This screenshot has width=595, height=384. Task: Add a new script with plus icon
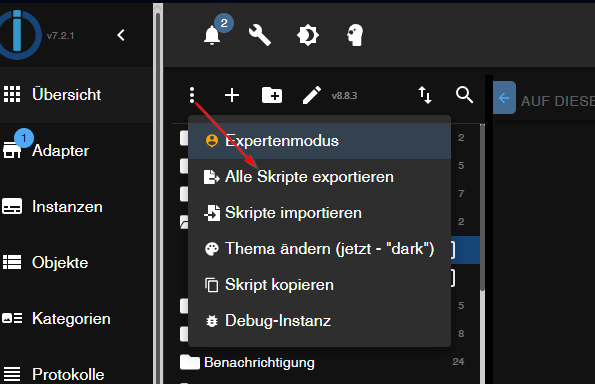coord(232,95)
